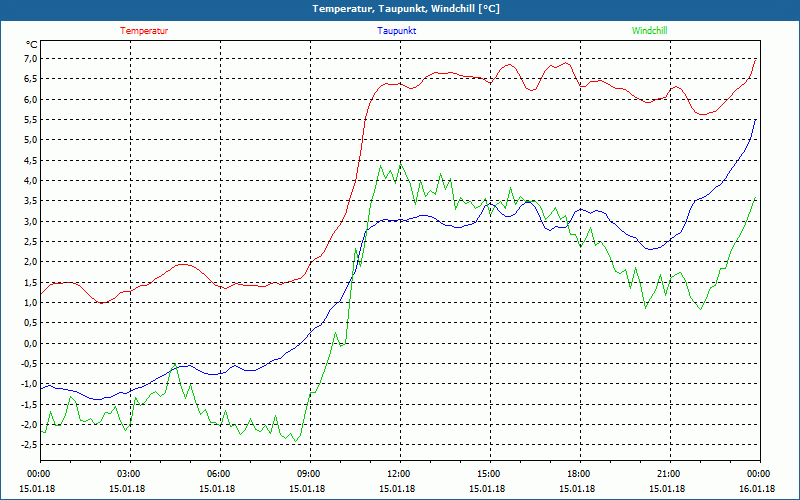Select the 12:00 time axis label
The width and height of the screenshot is (800, 500).
[398, 474]
